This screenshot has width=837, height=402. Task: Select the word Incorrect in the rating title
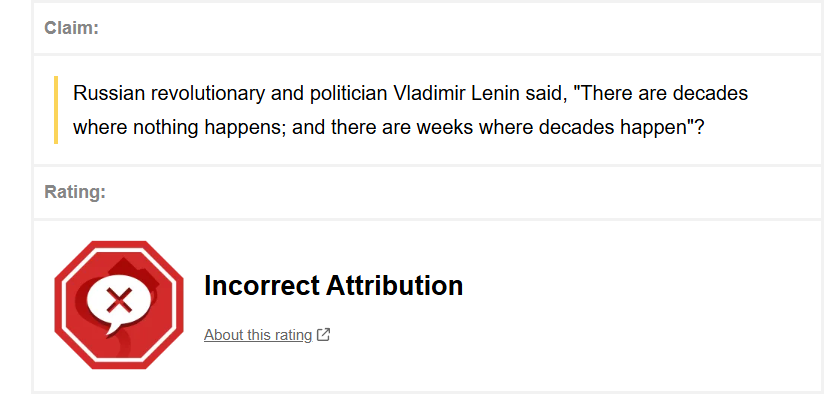261,286
